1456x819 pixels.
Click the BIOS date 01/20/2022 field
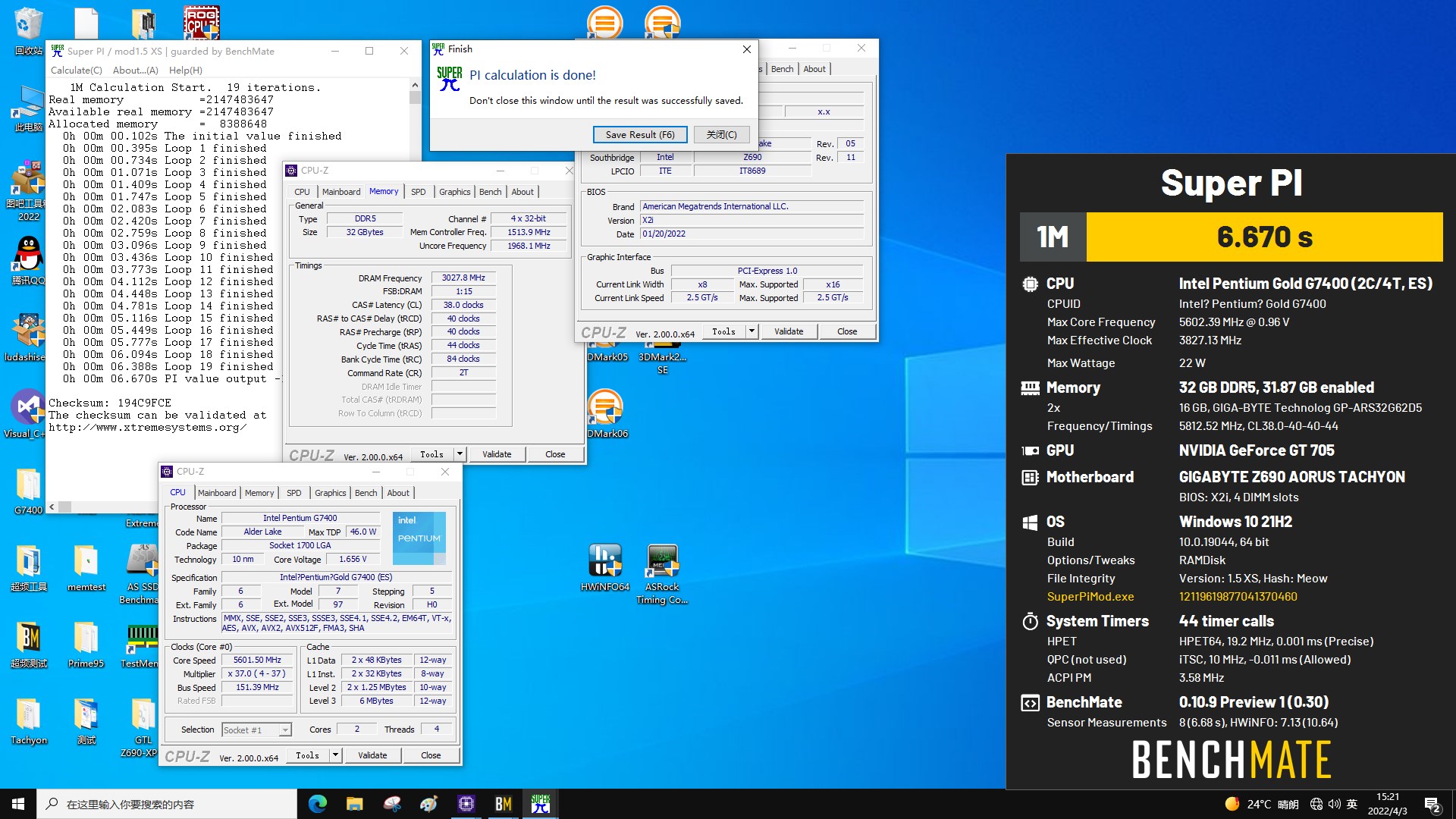coord(752,234)
